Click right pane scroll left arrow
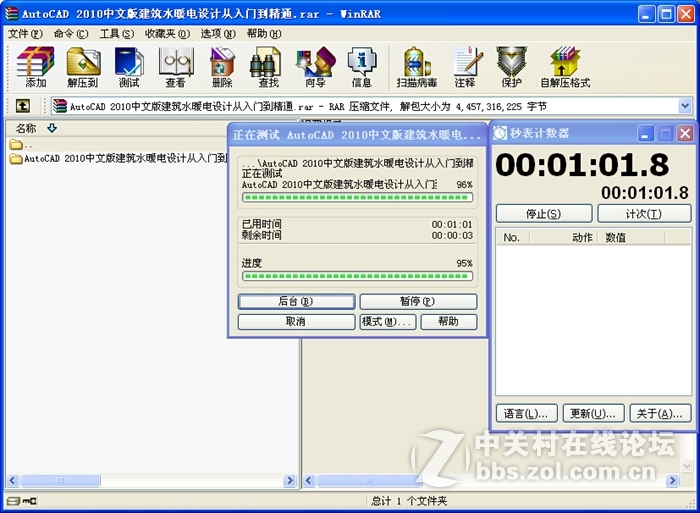The image size is (700, 513). click(x=309, y=480)
